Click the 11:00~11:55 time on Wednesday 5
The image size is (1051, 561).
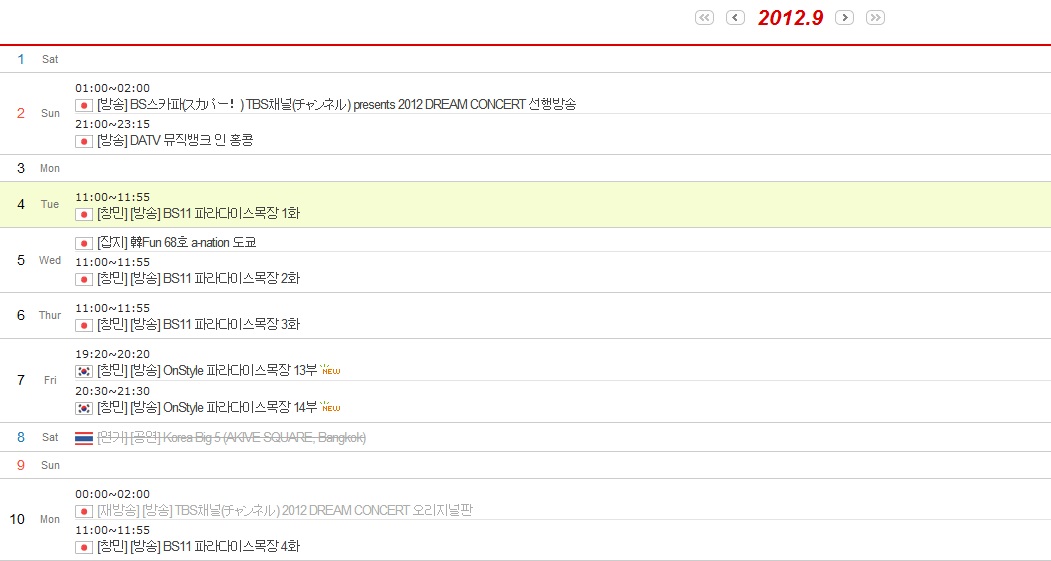pyautogui.click(x=113, y=263)
